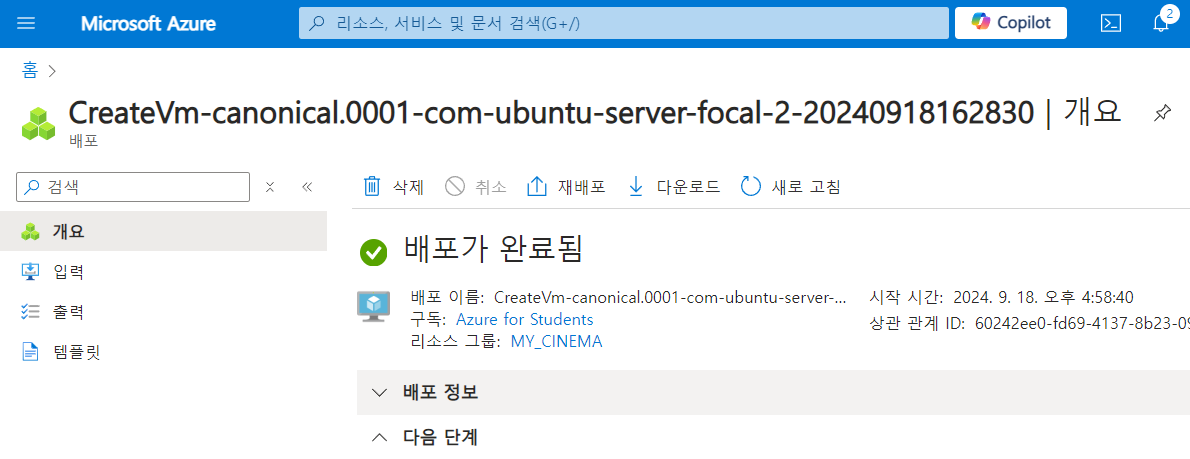Expand the 배포 정보 section

pos(773,392)
